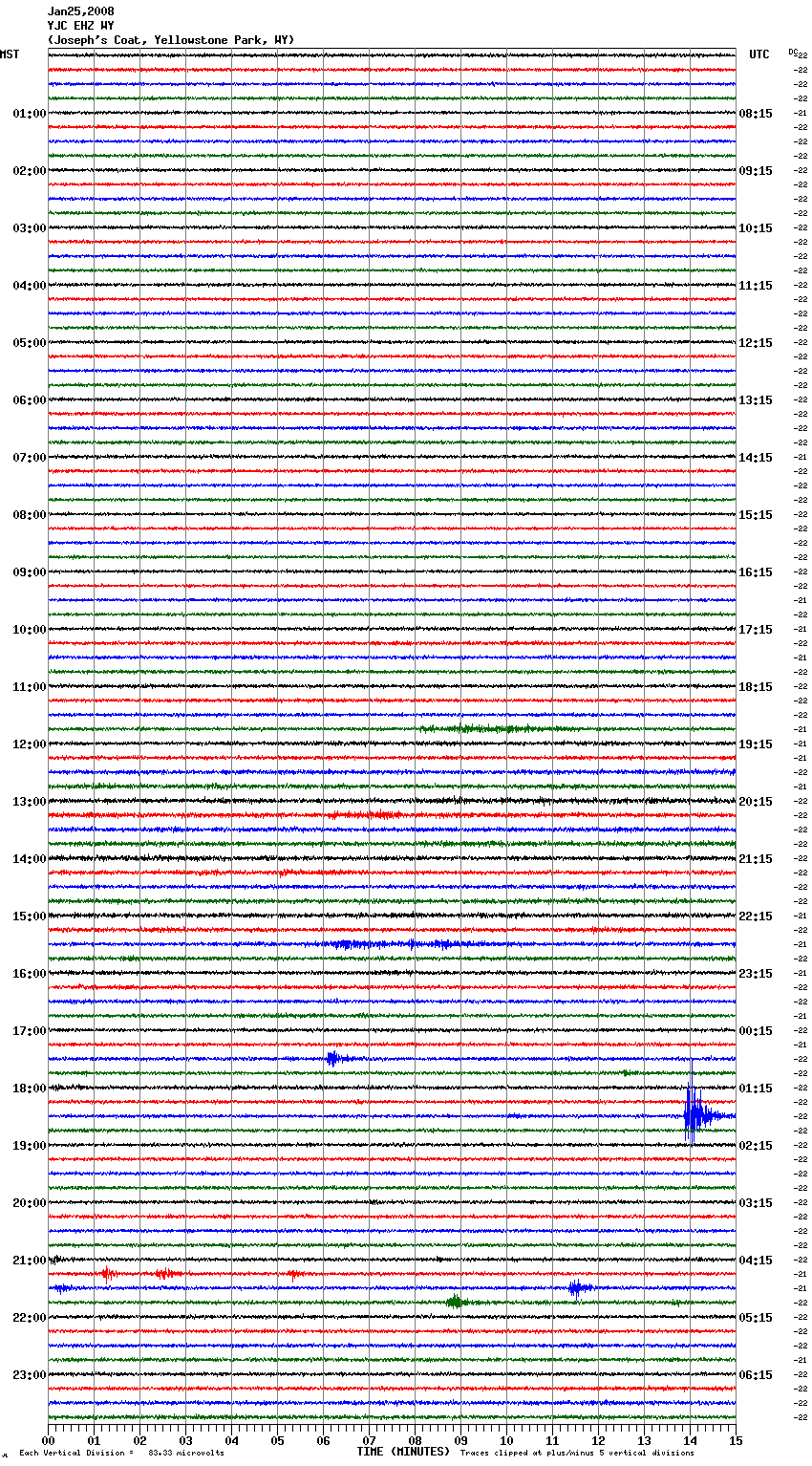The height and width of the screenshot is (1466, 812).
Task: Select the 10:00 MST time label
Action: [x=29, y=630]
